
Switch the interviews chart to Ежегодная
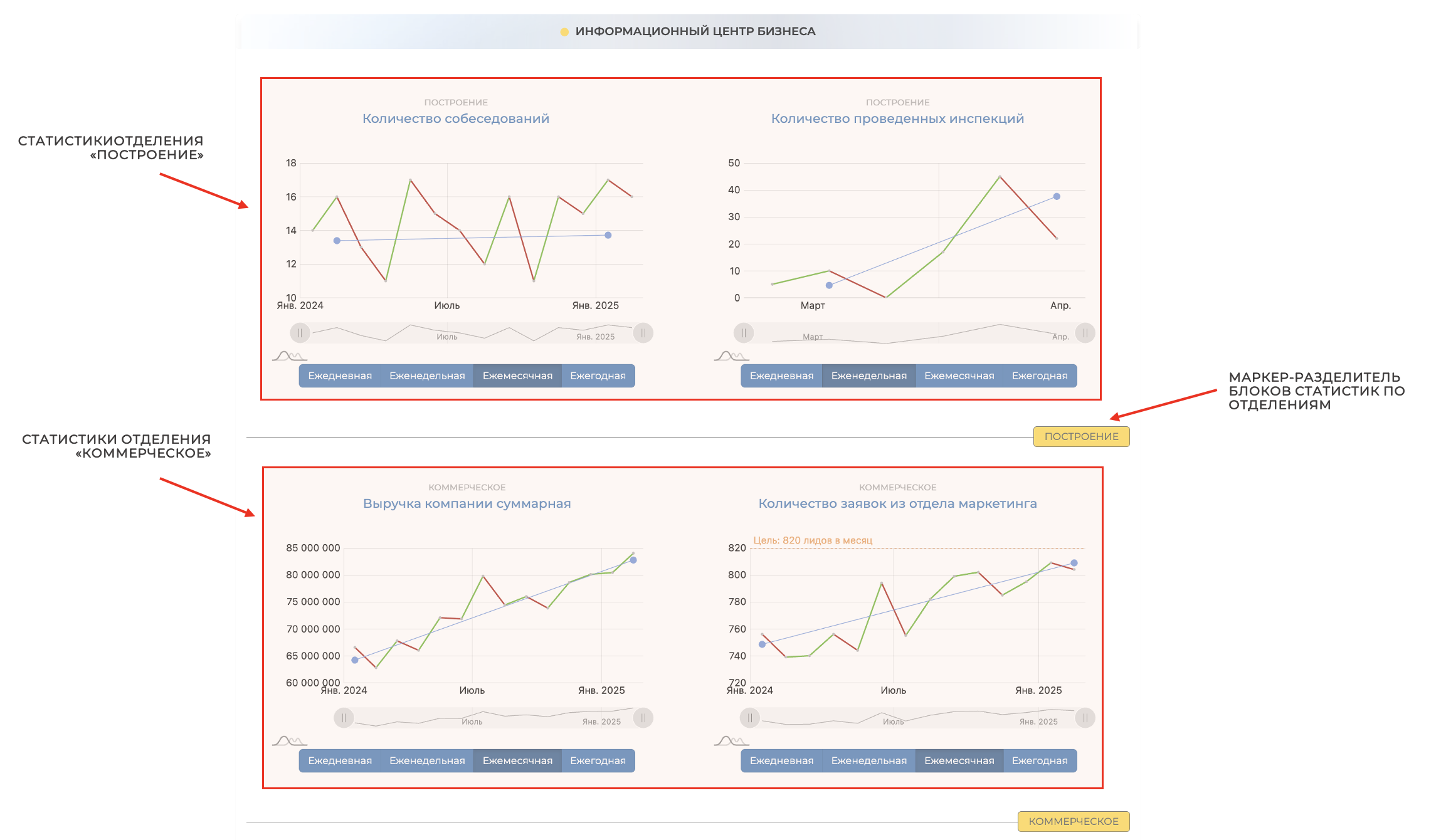(x=598, y=376)
